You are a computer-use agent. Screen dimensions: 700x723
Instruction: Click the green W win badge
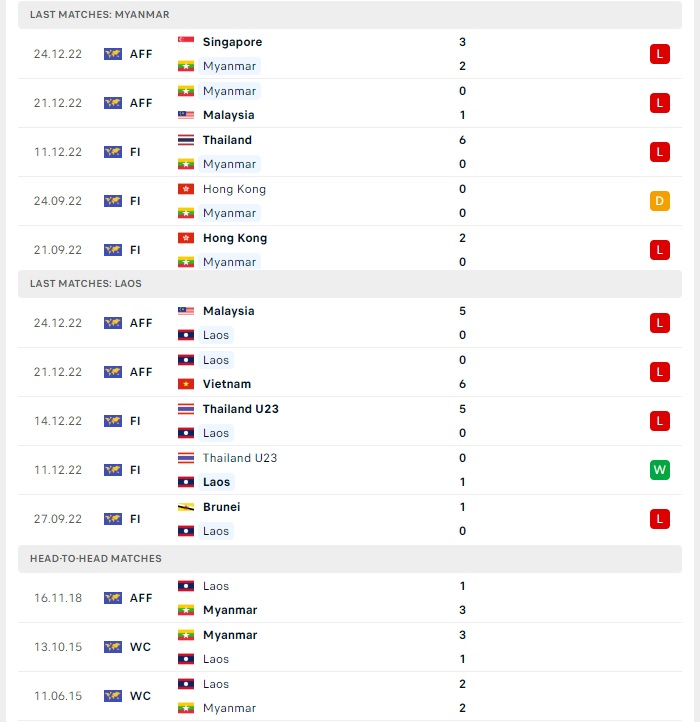point(659,470)
